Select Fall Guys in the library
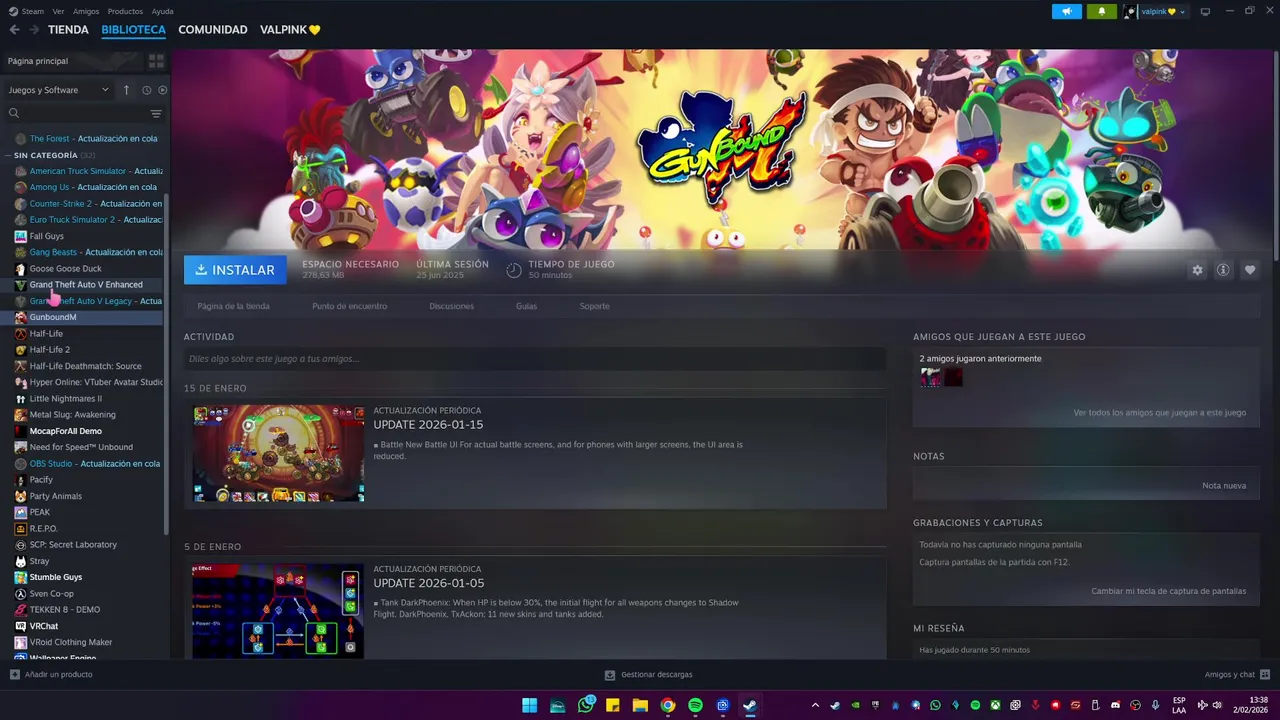Screen dimensions: 1280x720 coord(46,236)
